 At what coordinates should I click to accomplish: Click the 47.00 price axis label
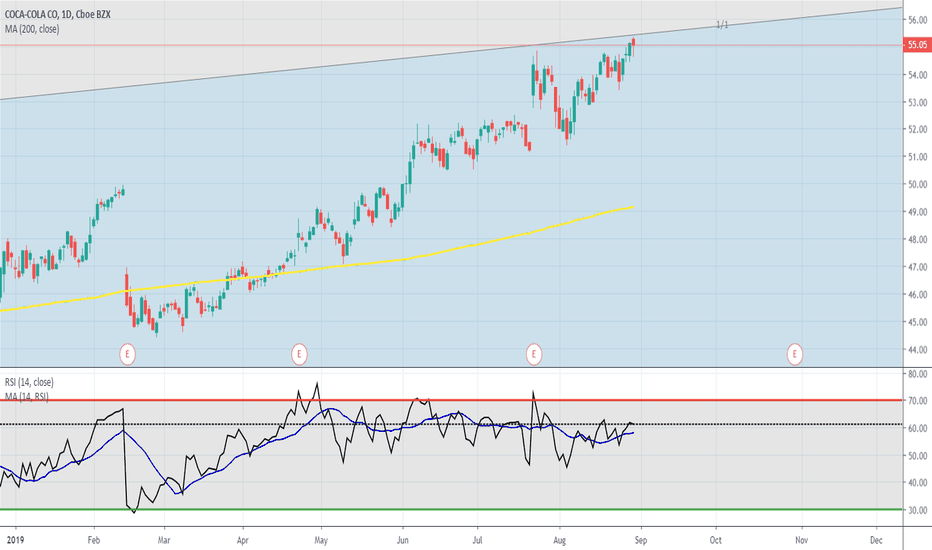[918, 268]
